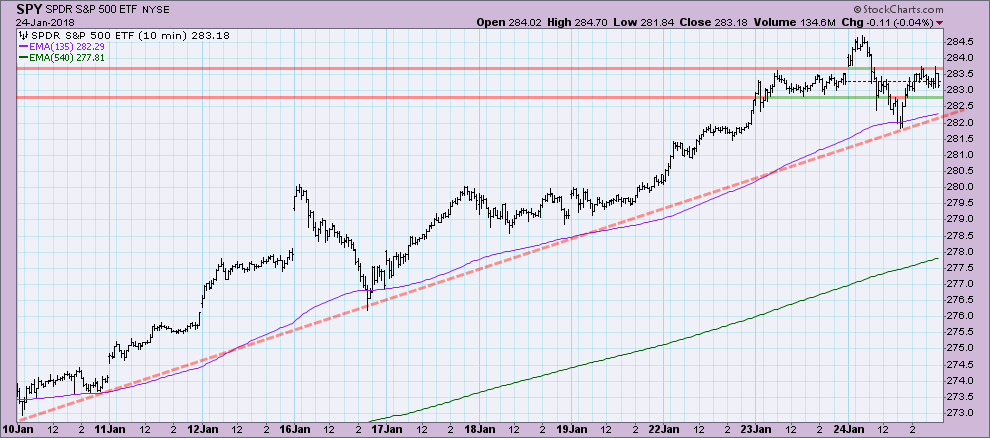Image resolution: width=990 pixels, height=438 pixels.
Task: Click the 274.0 price axis label
Action: pos(960,380)
